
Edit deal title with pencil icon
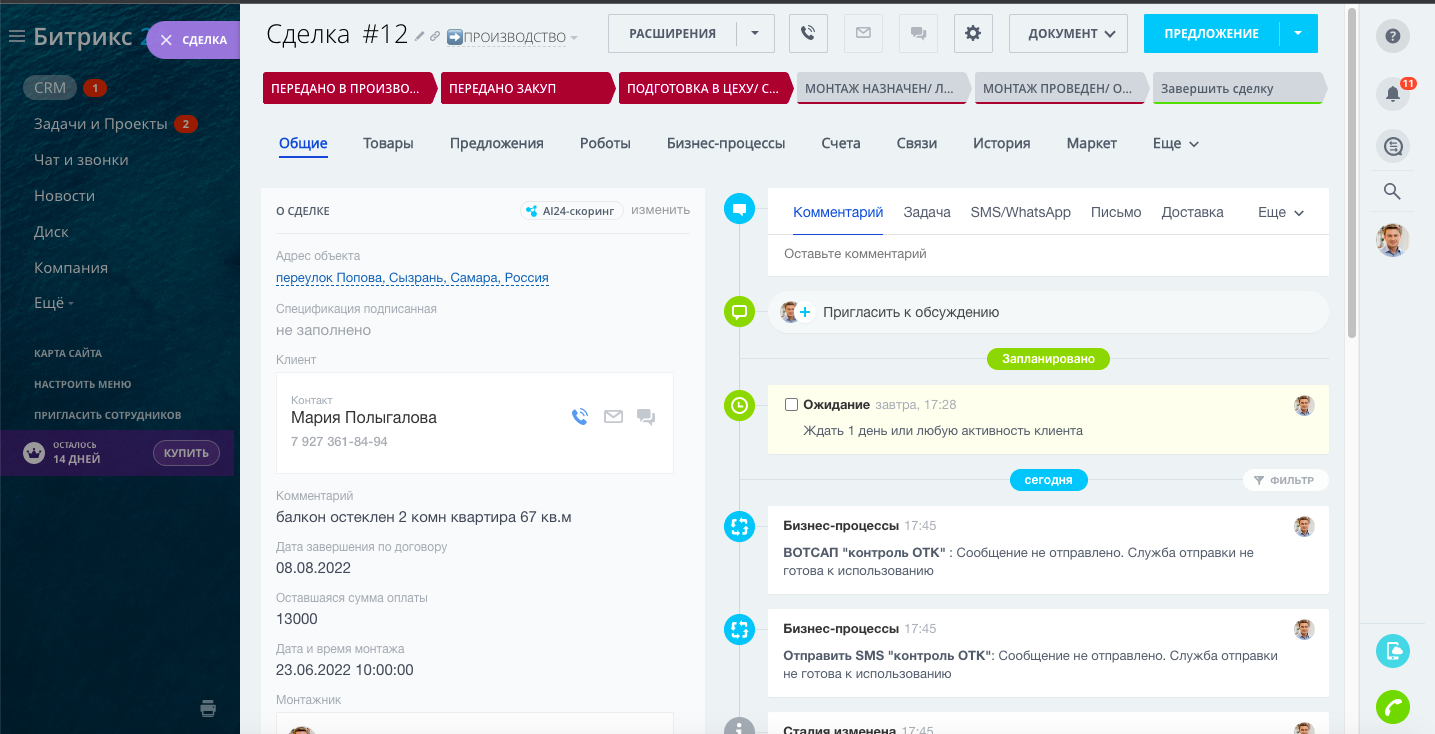(420, 37)
